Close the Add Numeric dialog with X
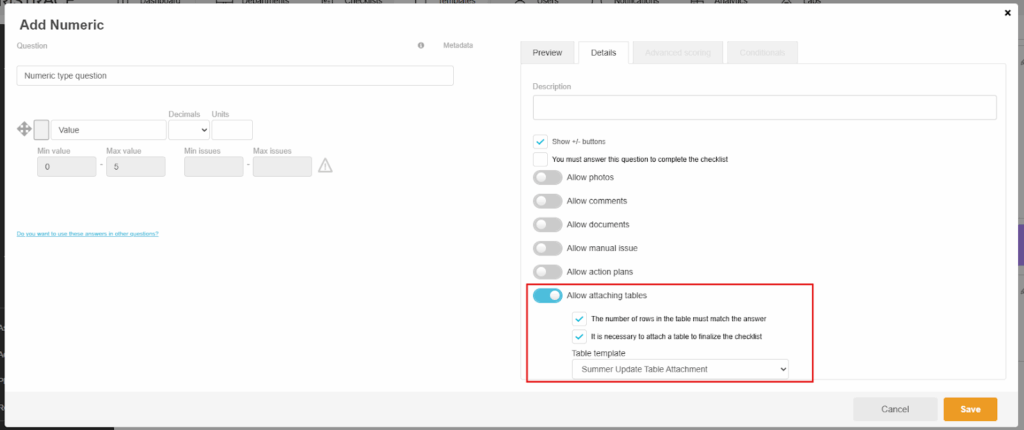 pos(1007,13)
